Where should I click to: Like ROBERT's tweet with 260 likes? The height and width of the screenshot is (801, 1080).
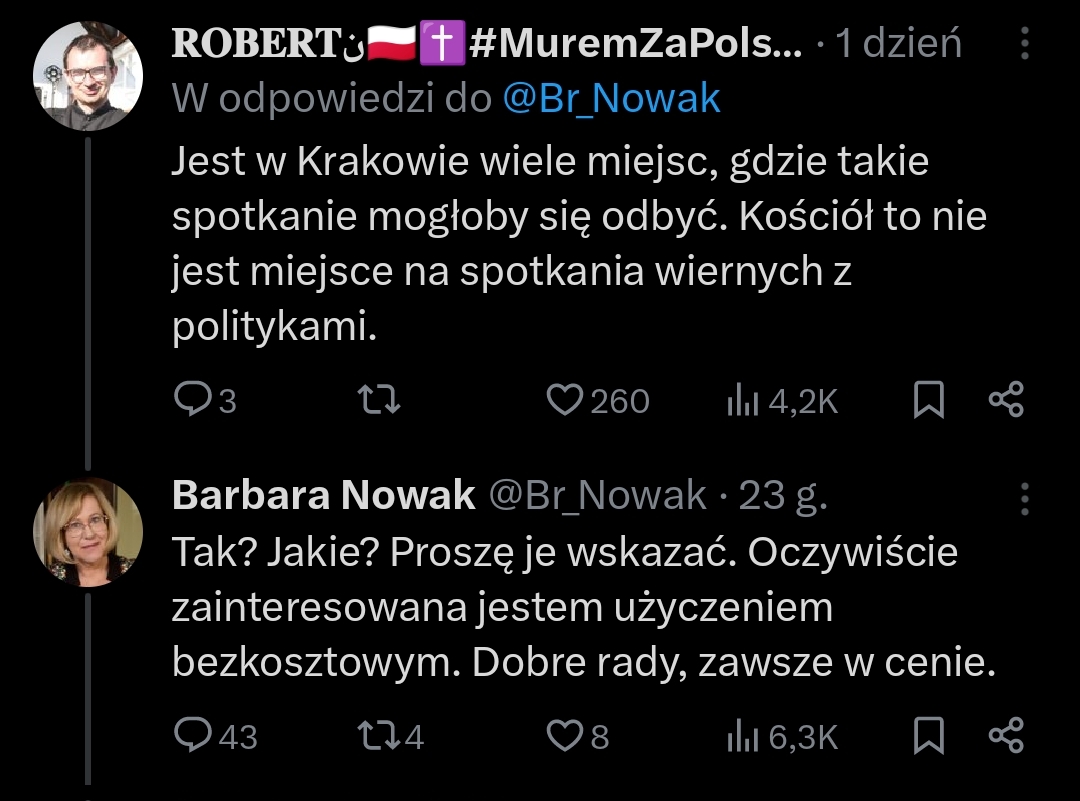click(566, 400)
